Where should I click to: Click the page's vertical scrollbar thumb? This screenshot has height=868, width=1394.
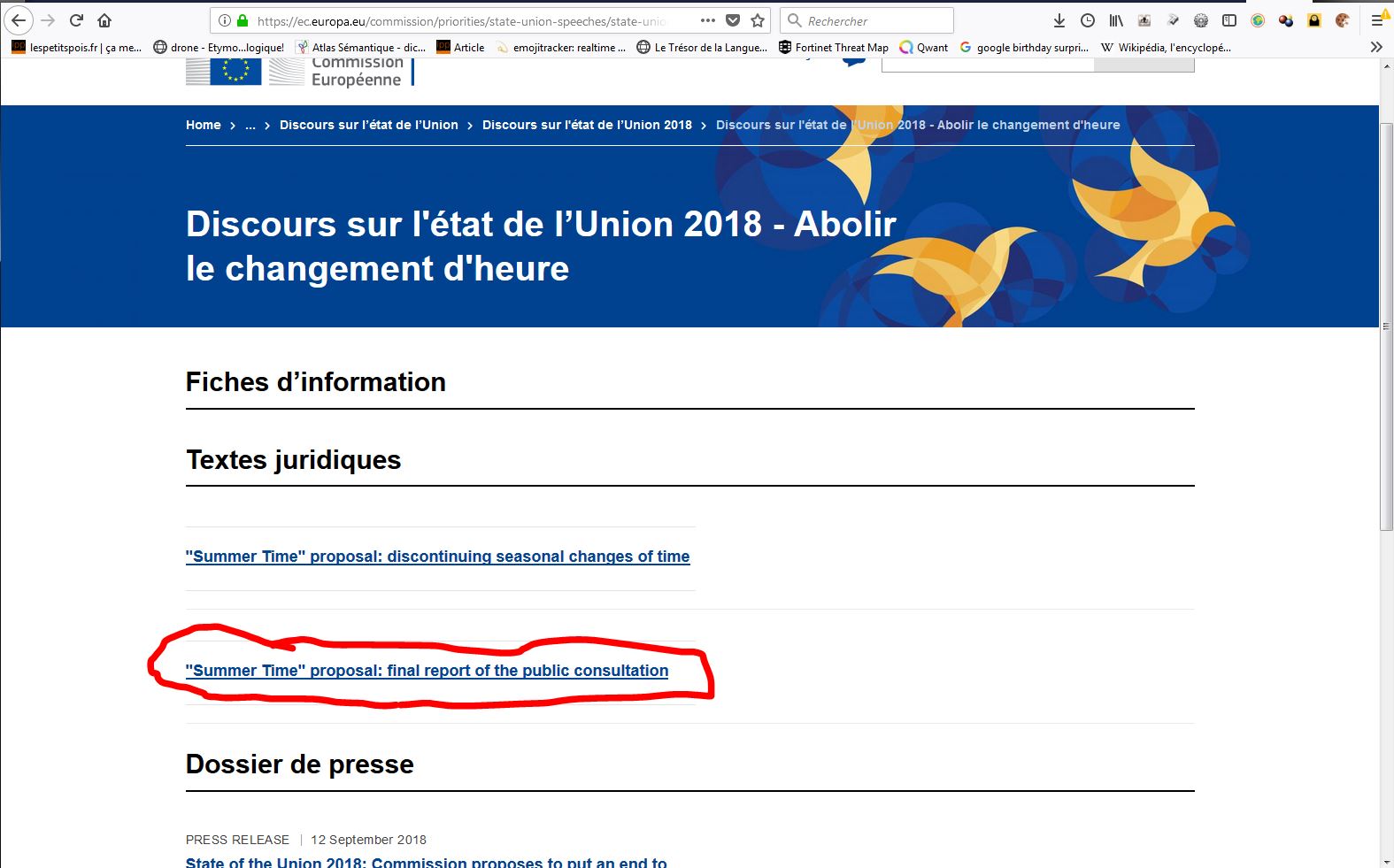[1386, 327]
